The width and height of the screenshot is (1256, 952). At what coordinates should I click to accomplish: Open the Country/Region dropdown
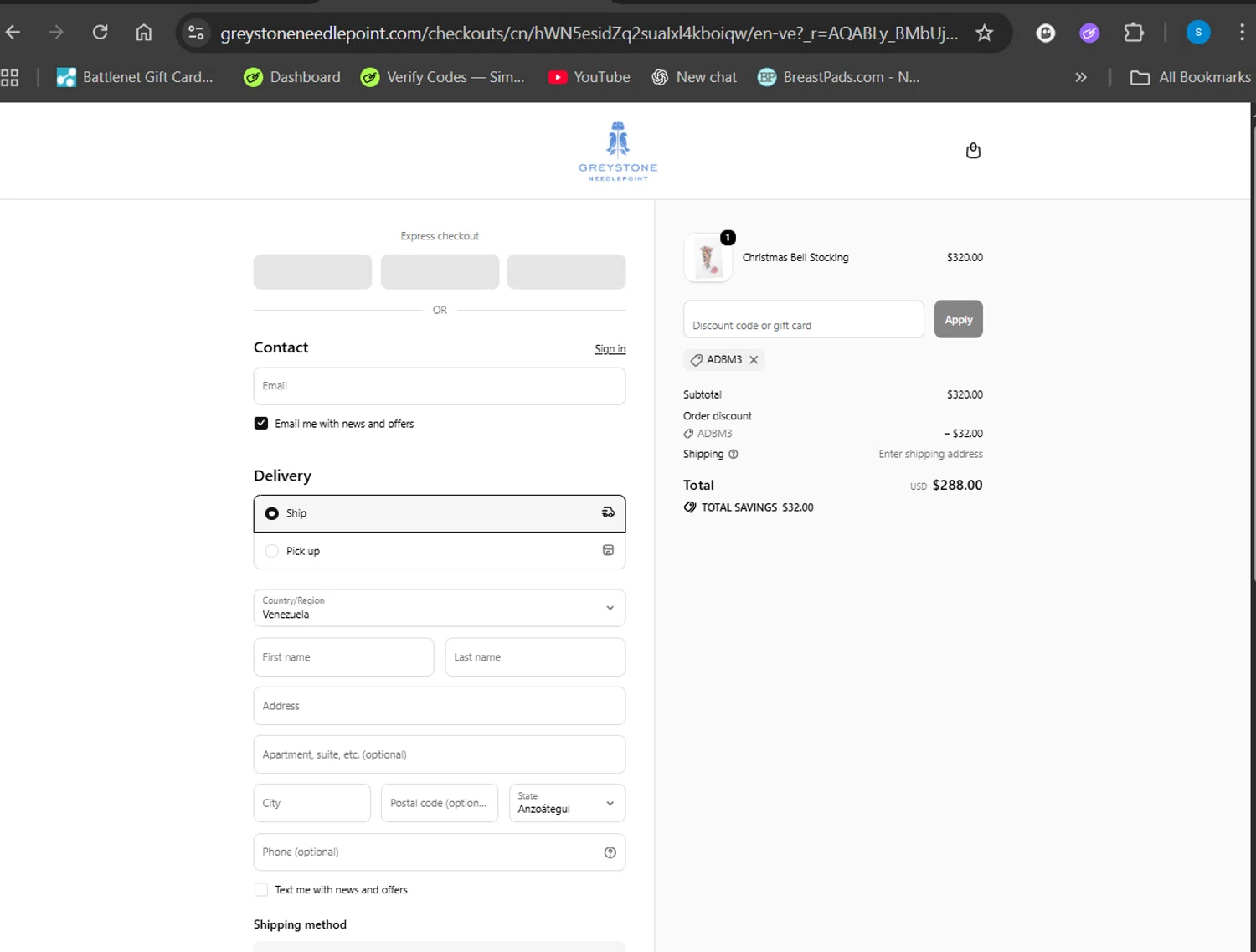(440, 608)
